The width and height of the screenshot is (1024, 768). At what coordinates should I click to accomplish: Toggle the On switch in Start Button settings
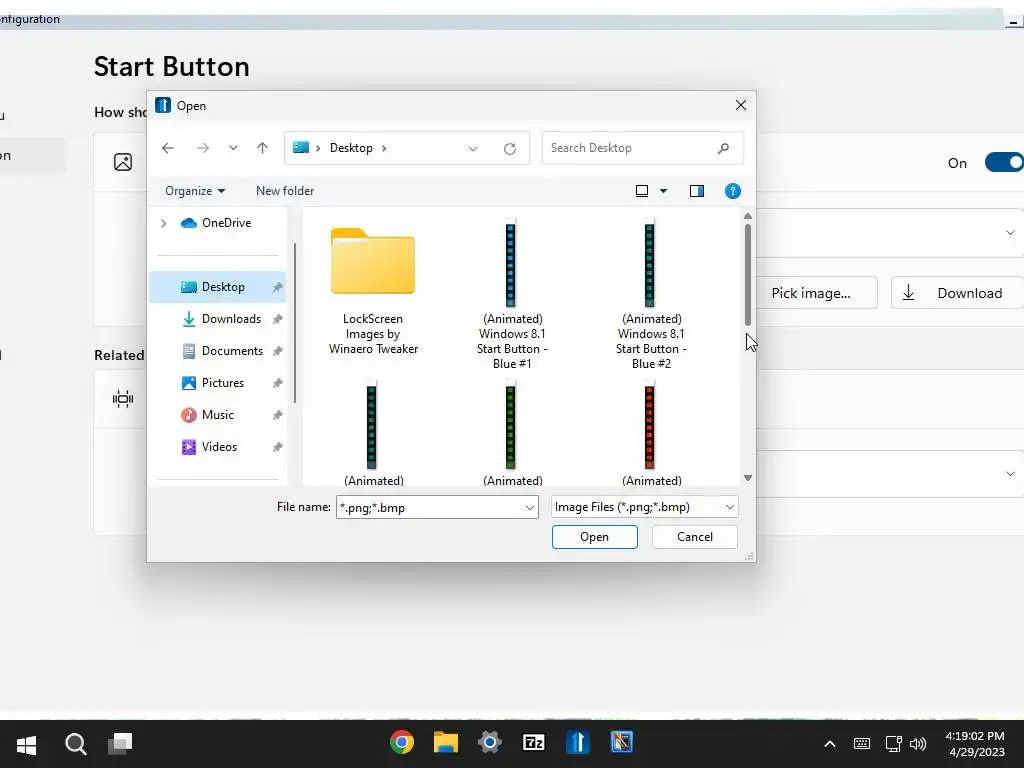[1004, 163]
